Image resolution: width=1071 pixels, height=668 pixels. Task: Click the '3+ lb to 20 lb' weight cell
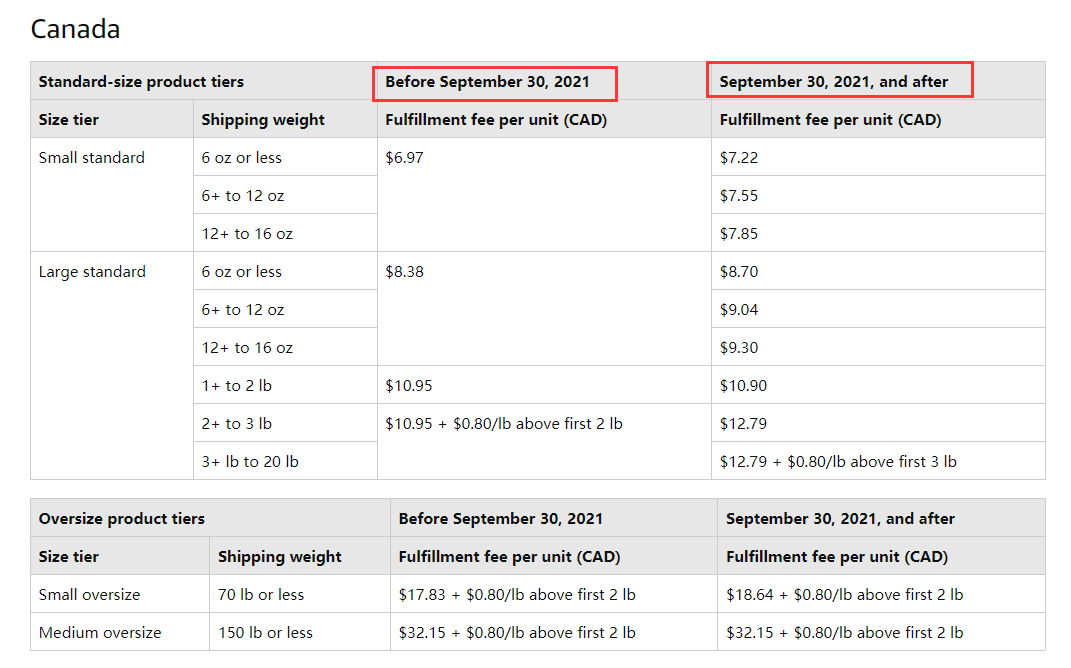point(285,461)
